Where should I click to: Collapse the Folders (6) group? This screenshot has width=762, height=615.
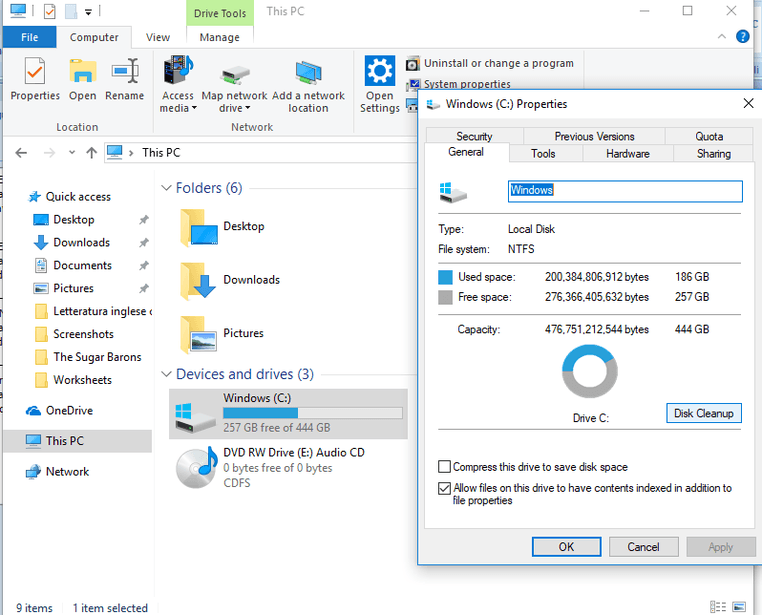pyautogui.click(x=166, y=188)
